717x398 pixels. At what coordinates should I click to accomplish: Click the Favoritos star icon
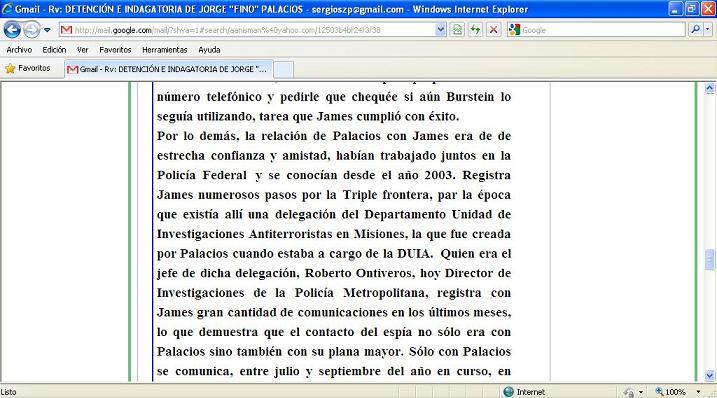coord(10,69)
